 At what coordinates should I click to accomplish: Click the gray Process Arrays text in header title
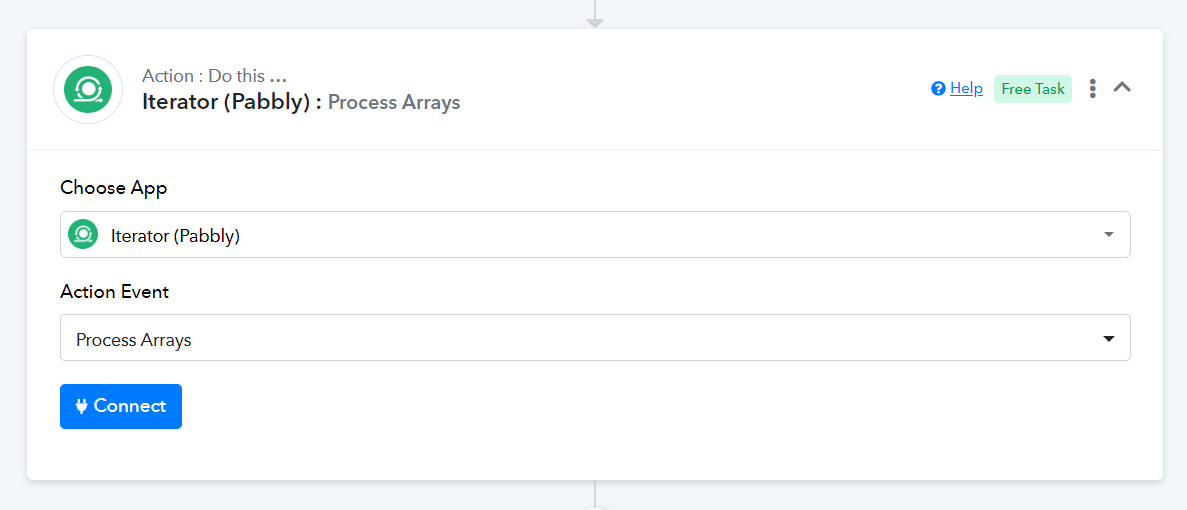[x=394, y=103]
